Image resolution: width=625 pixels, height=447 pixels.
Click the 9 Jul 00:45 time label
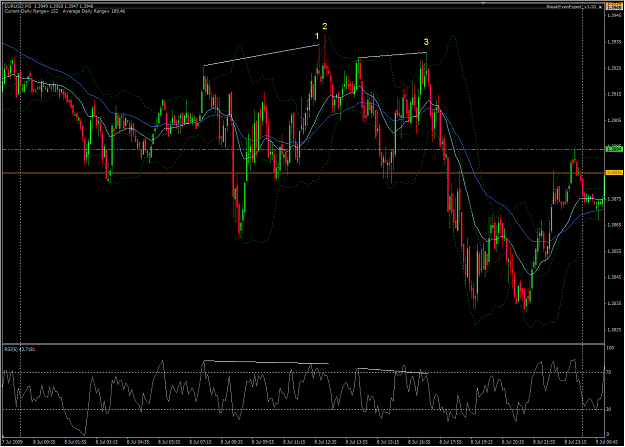click(x=607, y=442)
